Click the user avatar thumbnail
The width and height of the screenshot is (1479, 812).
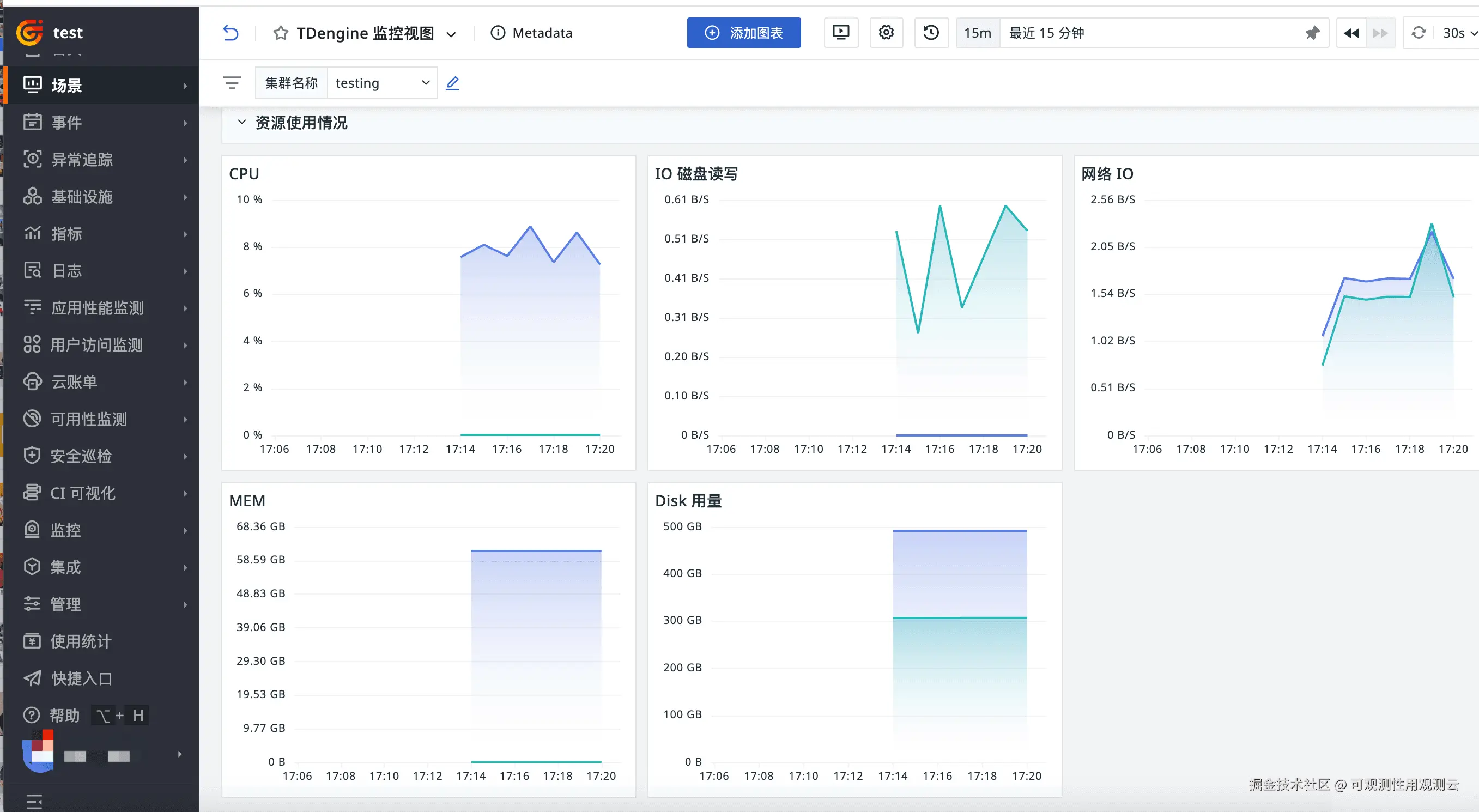[x=39, y=751]
